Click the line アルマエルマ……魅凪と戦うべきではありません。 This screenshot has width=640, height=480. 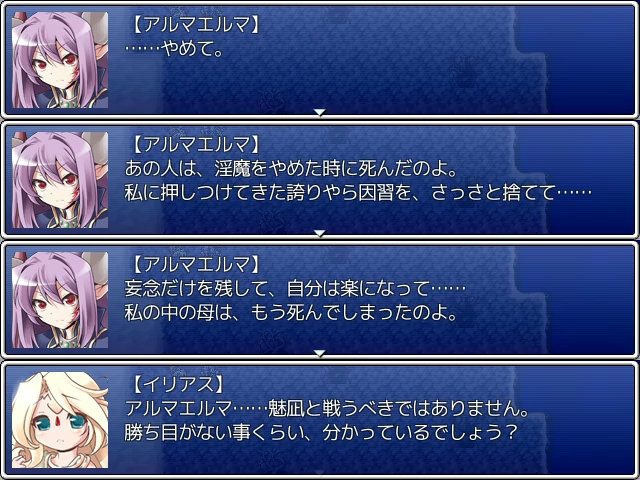click(x=327, y=409)
